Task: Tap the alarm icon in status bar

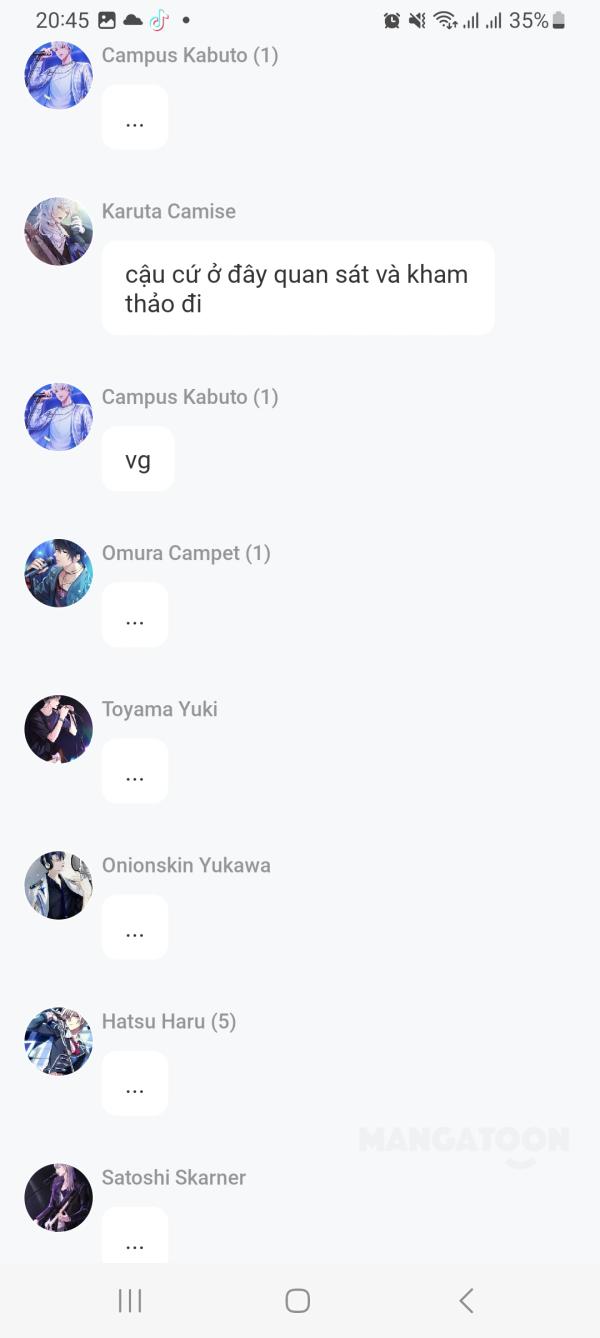Action: (392, 20)
